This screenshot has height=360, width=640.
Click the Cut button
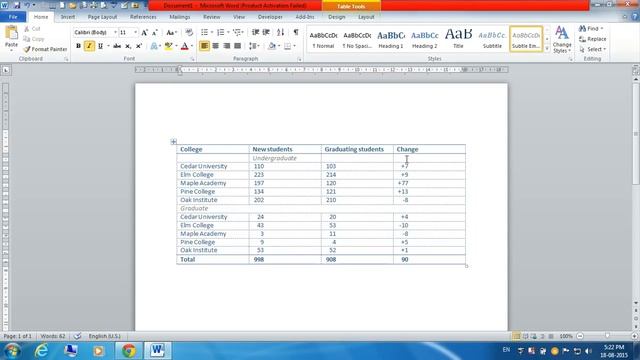click(x=32, y=29)
